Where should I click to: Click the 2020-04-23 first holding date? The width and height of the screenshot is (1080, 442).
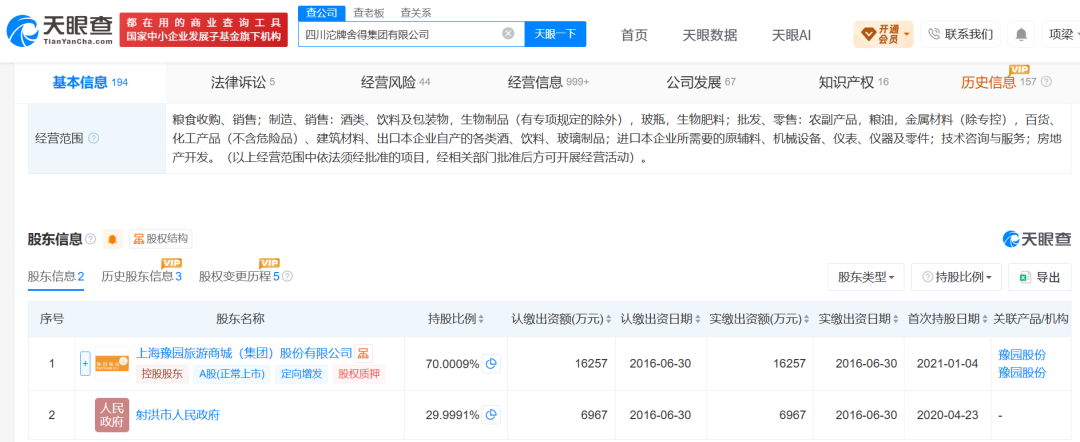(x=947, y=414)
